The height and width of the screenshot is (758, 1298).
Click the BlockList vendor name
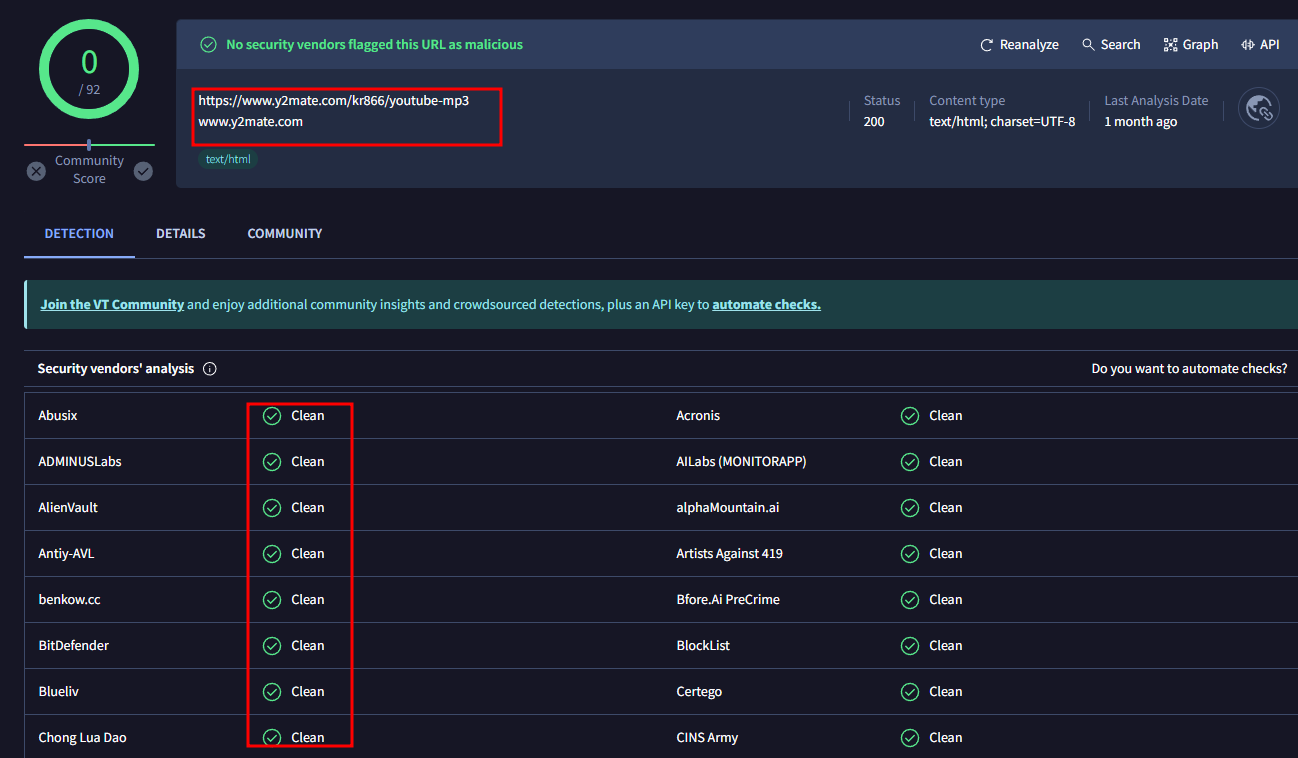tap(703, 645)
